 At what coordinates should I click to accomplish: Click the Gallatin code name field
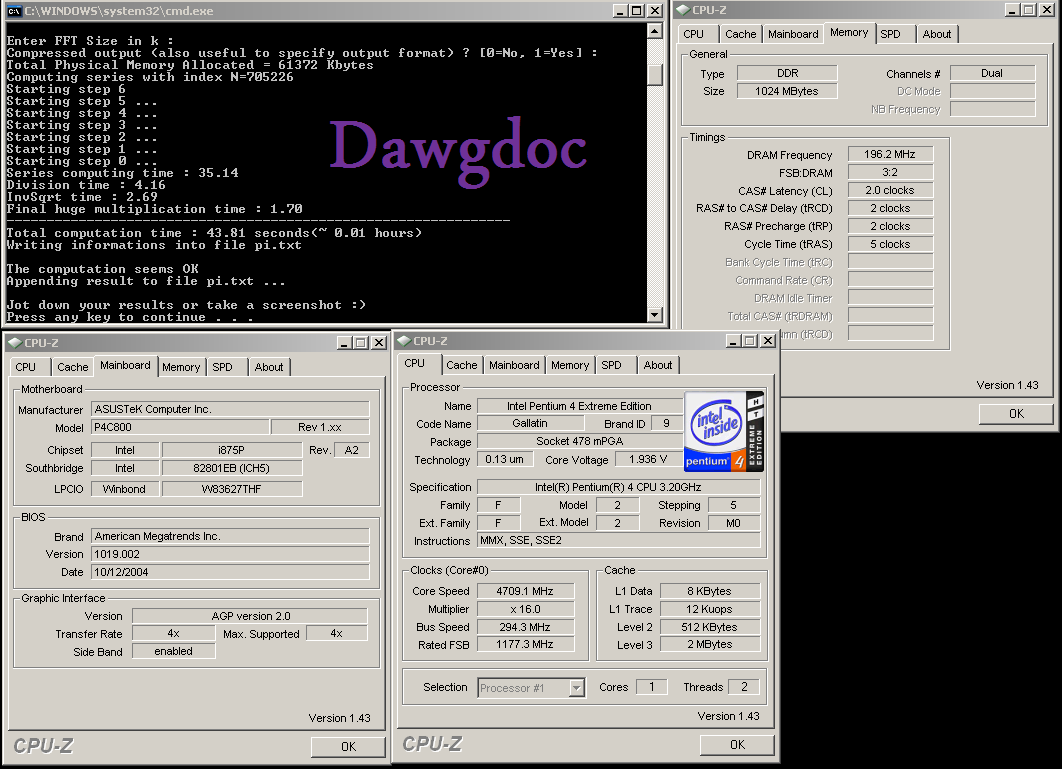[x=530, y=423]
